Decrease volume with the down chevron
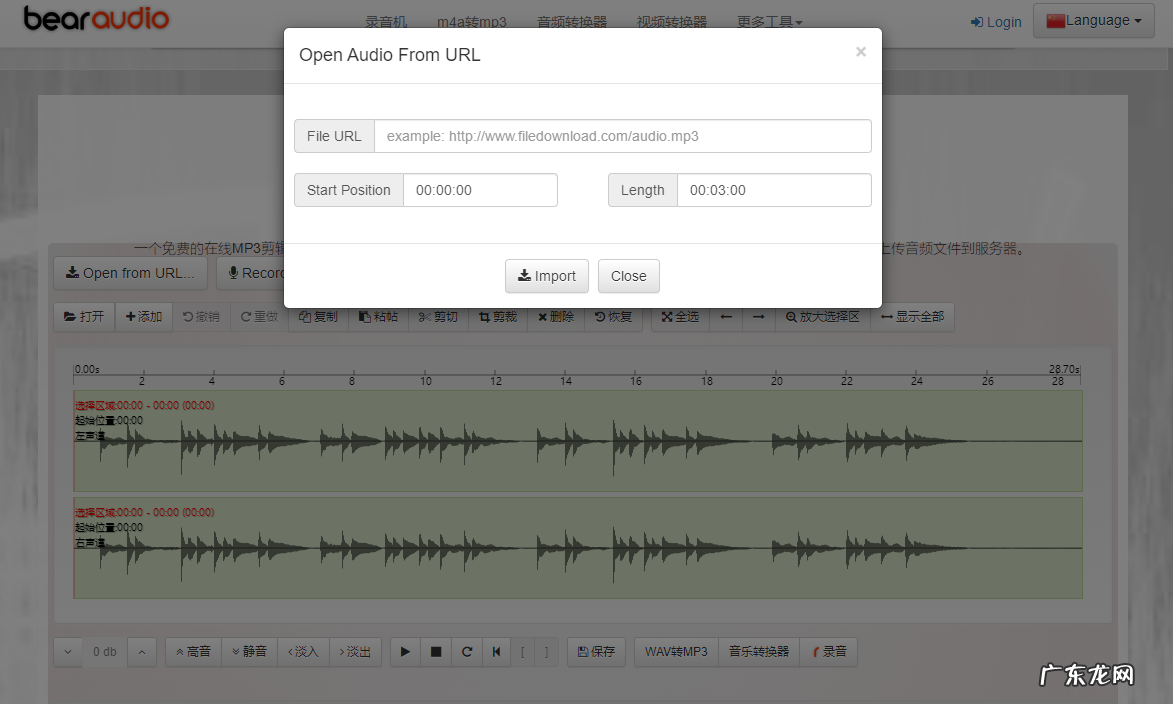This screenshot has width=1173, height=704. 68,652
